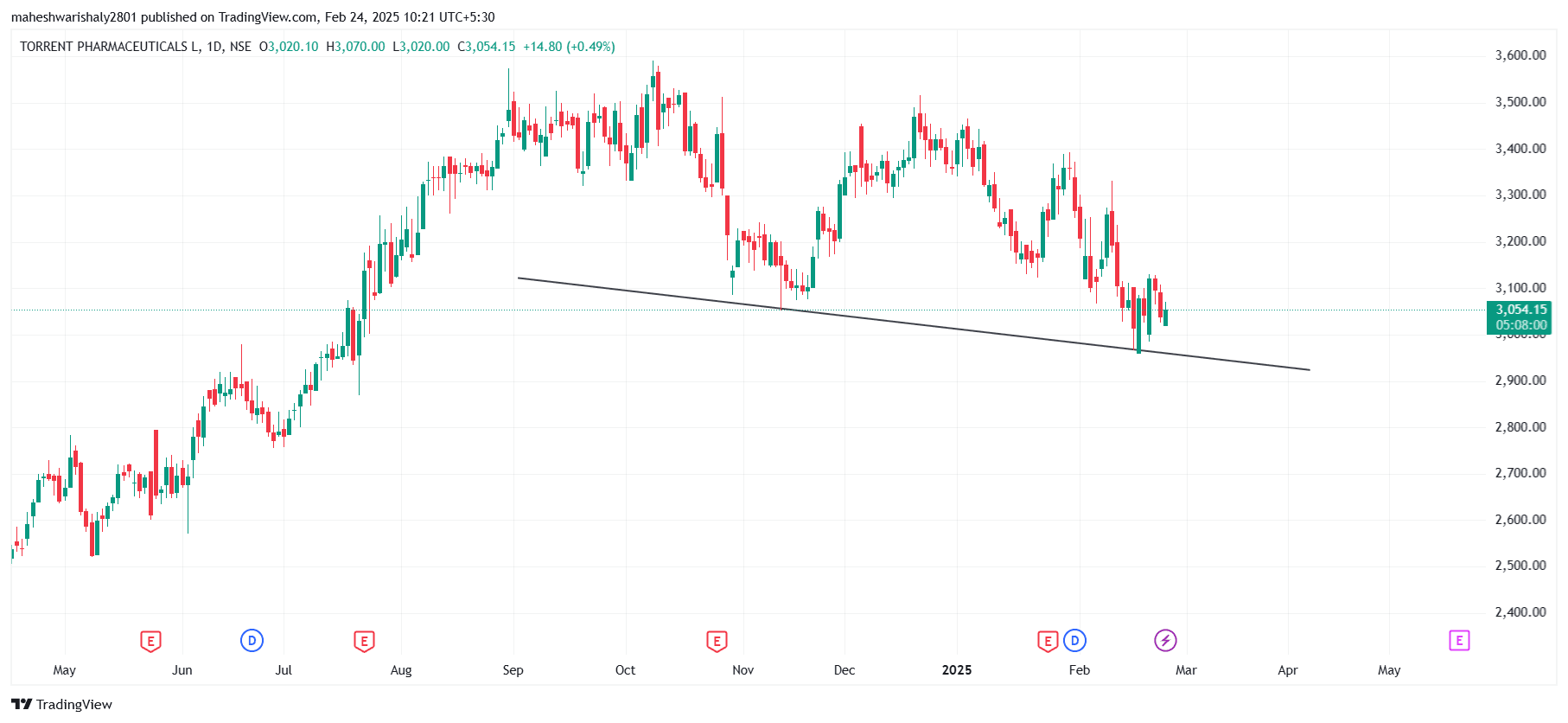Click the 2,400.00 price axis label
This screenshot has height=723, width=1568.
pyautogui.click(x=1520, y=612)
